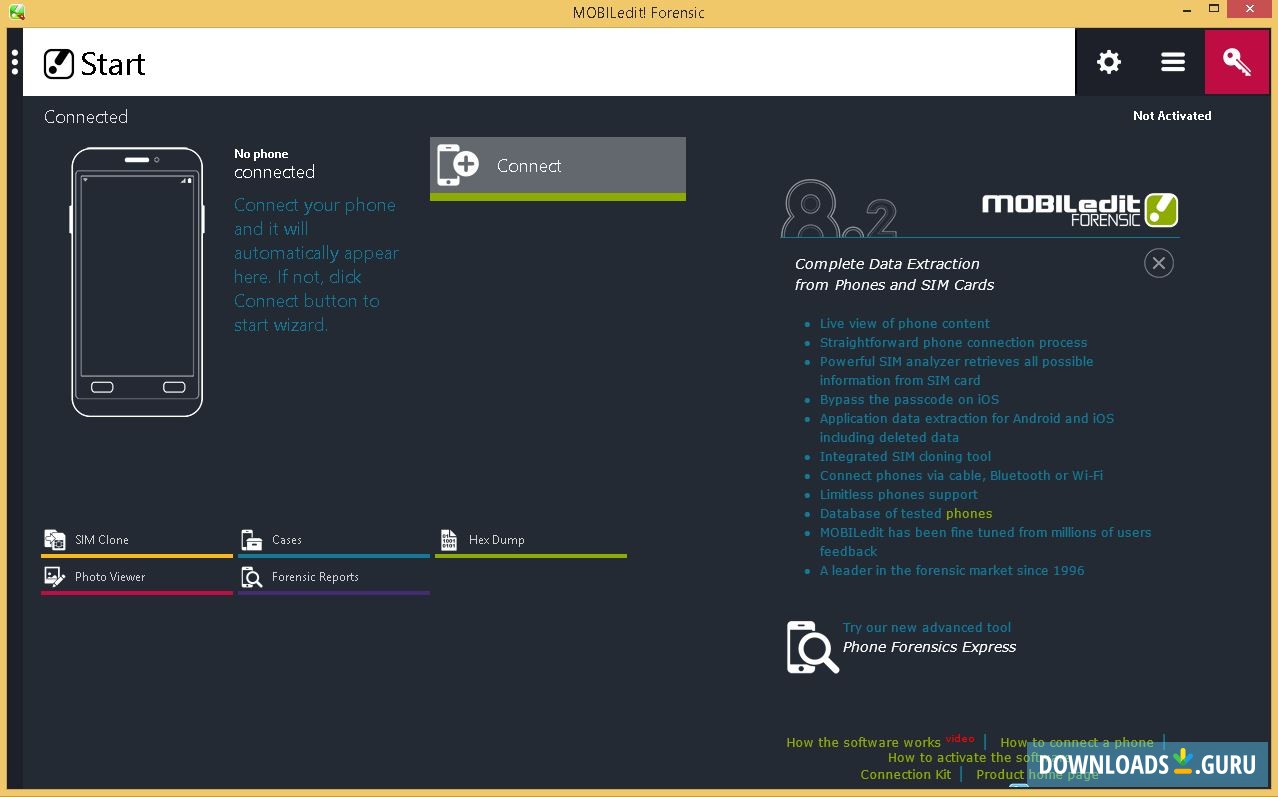Maximize the MOBILedit window
This screenshot has width=1278, height=797.
pyautogui.click(x=1215, y=9)
